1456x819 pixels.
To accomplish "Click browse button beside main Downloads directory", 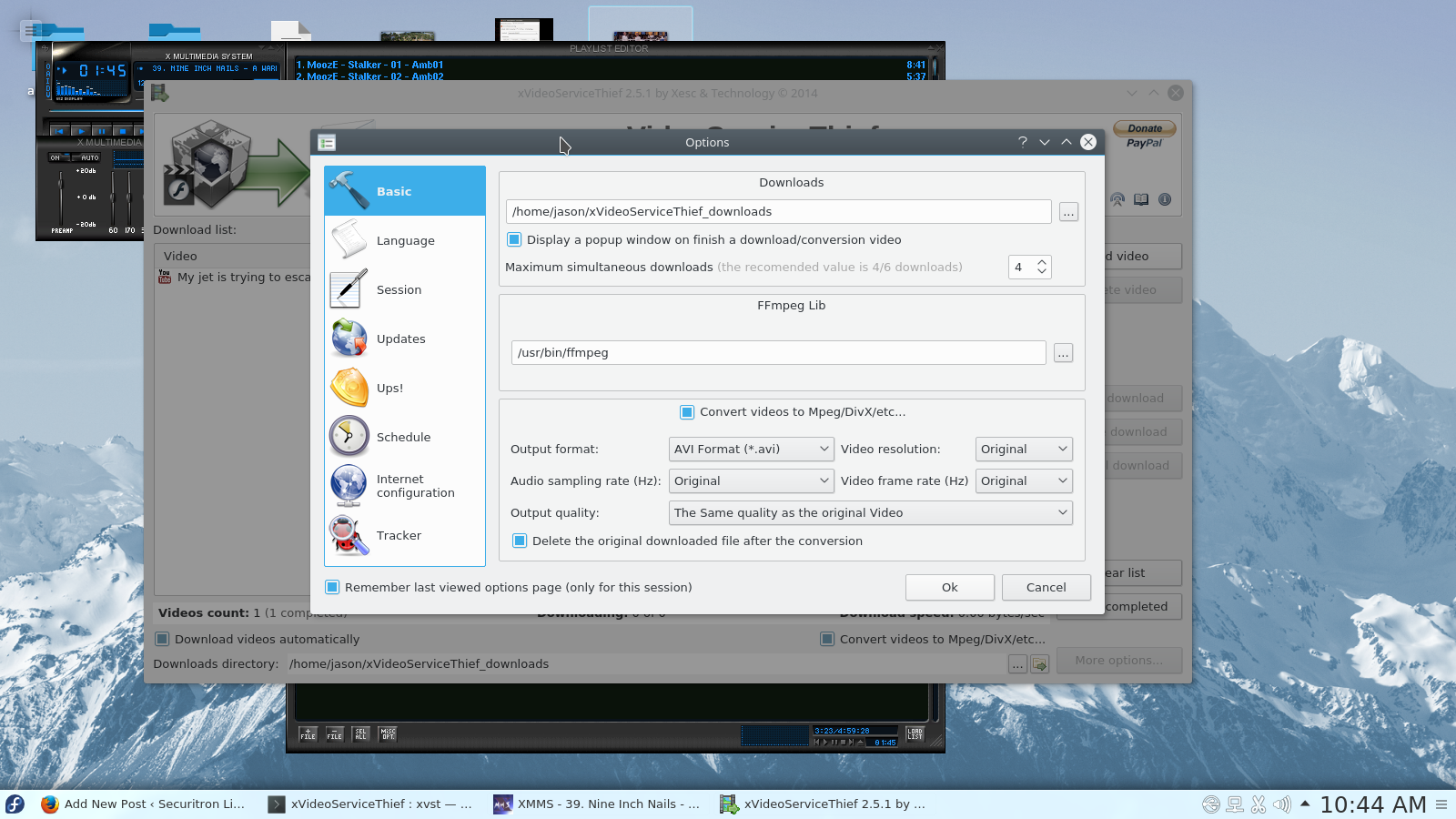I will [x=1017, y=664].
